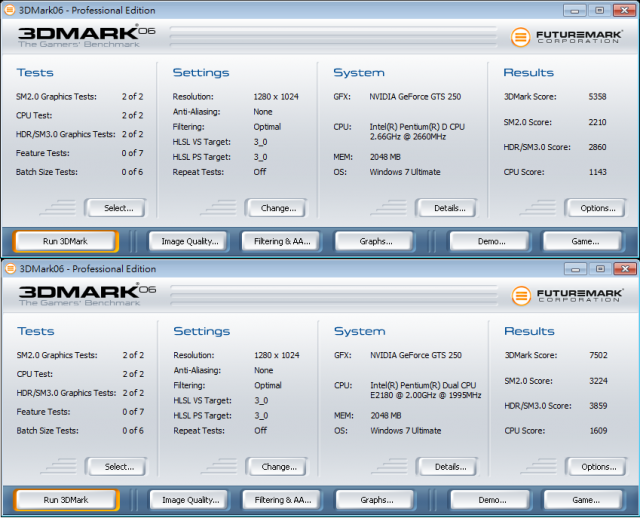
Task: Run 3DMark in the bottom window
Action: 66,500
